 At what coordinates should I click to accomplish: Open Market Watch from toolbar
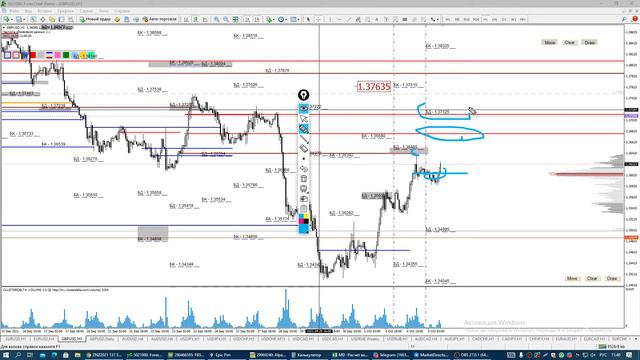coord(33,19)
